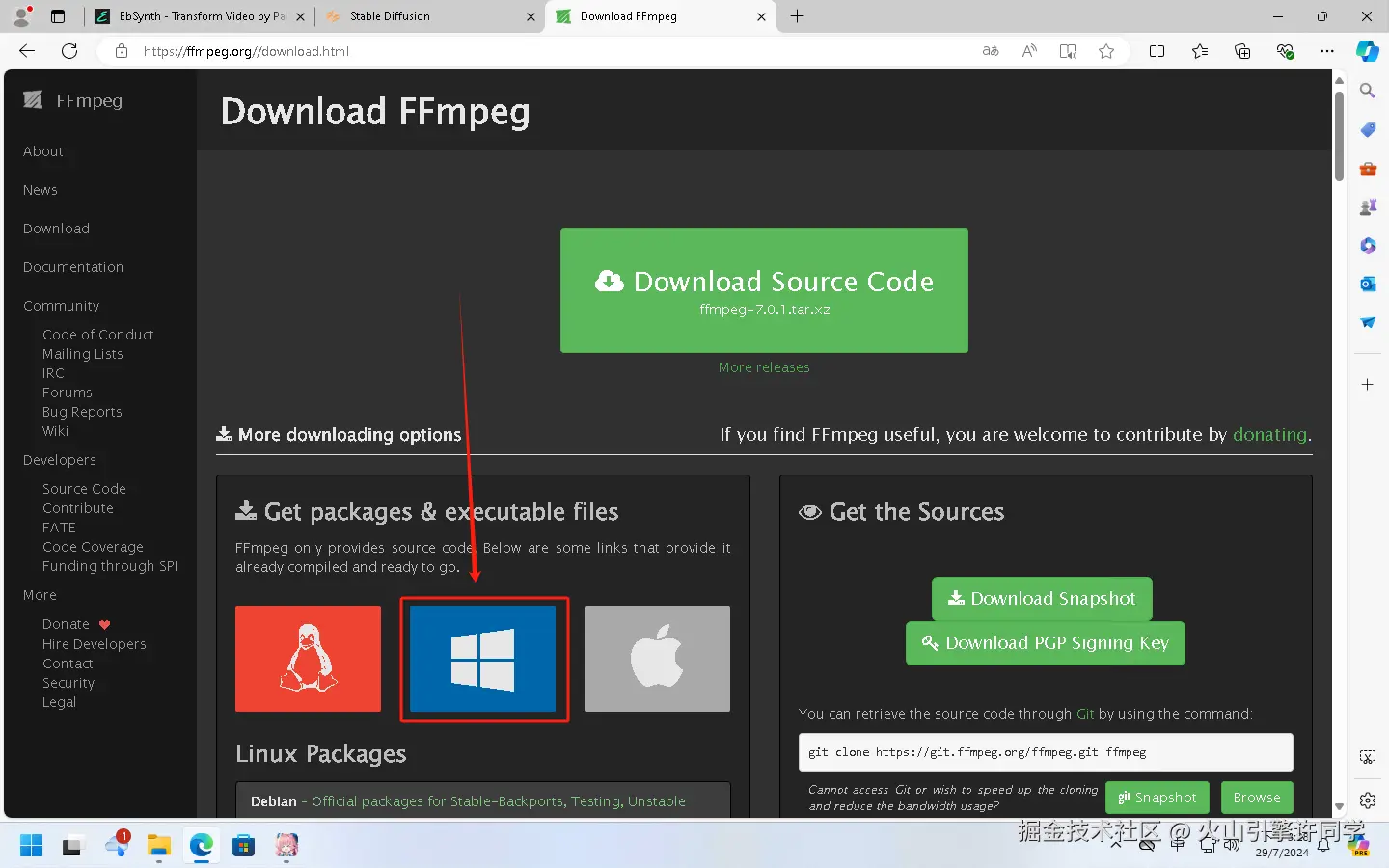Switch to EbSynth tab
This screenshot has height=868, width=1389.
point(200,16)
